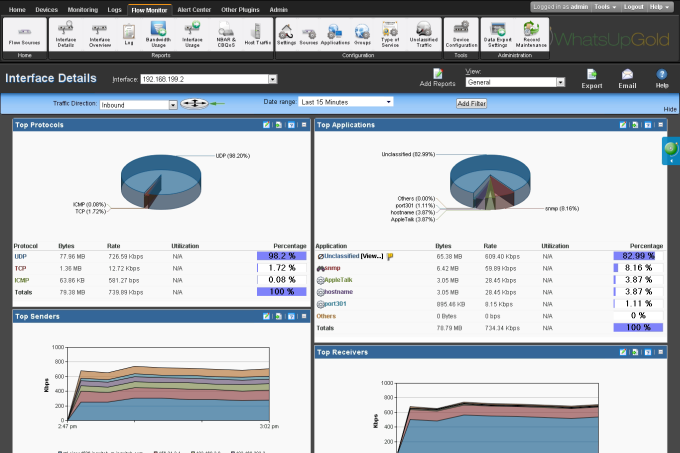Open the Interface dropdown
Screen dimensions: 680x453
272,79
